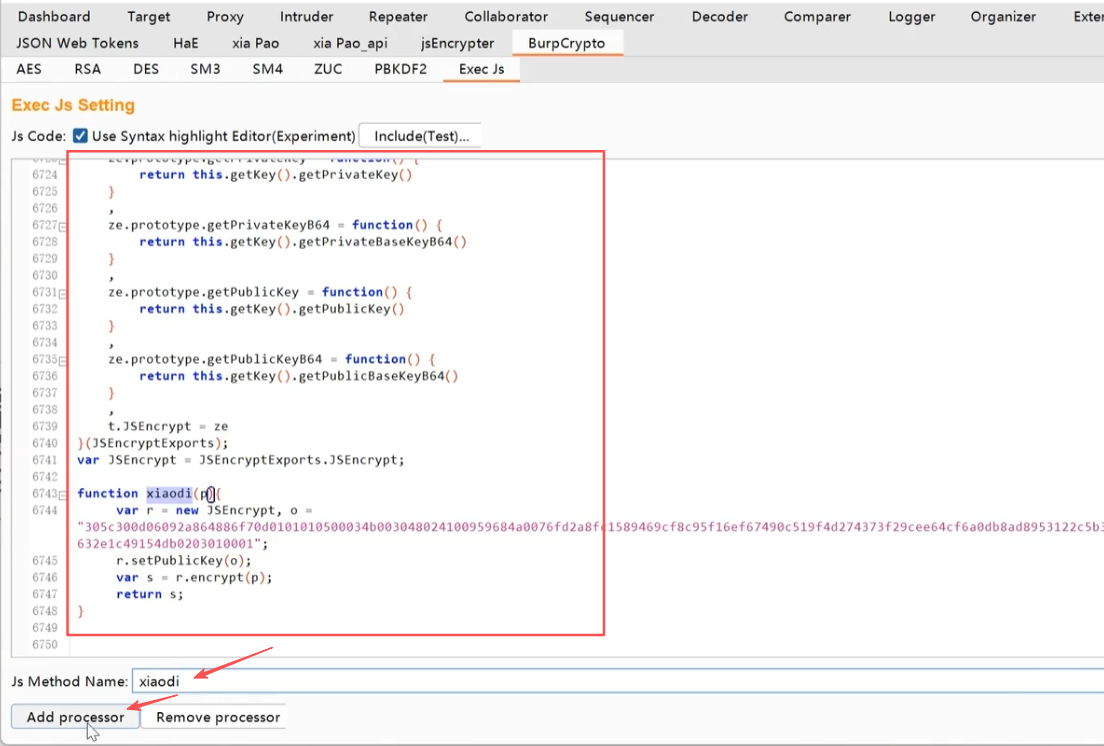The width and height of the screenshot is (1104, 746).
Task: Collapse code fold at line 6731
Action: coord(63,293)
